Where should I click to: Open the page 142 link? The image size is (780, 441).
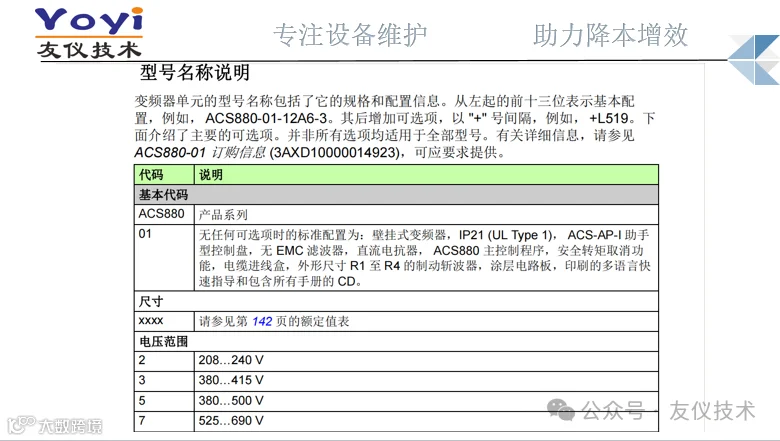pyautogui.click(x=262, y=322)
